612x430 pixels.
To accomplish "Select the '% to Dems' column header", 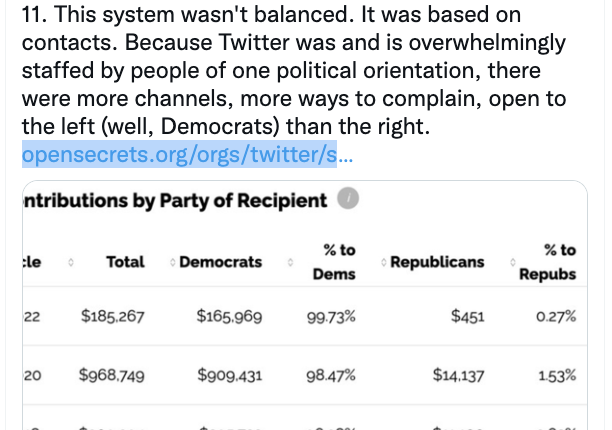I will coord(334,262).
